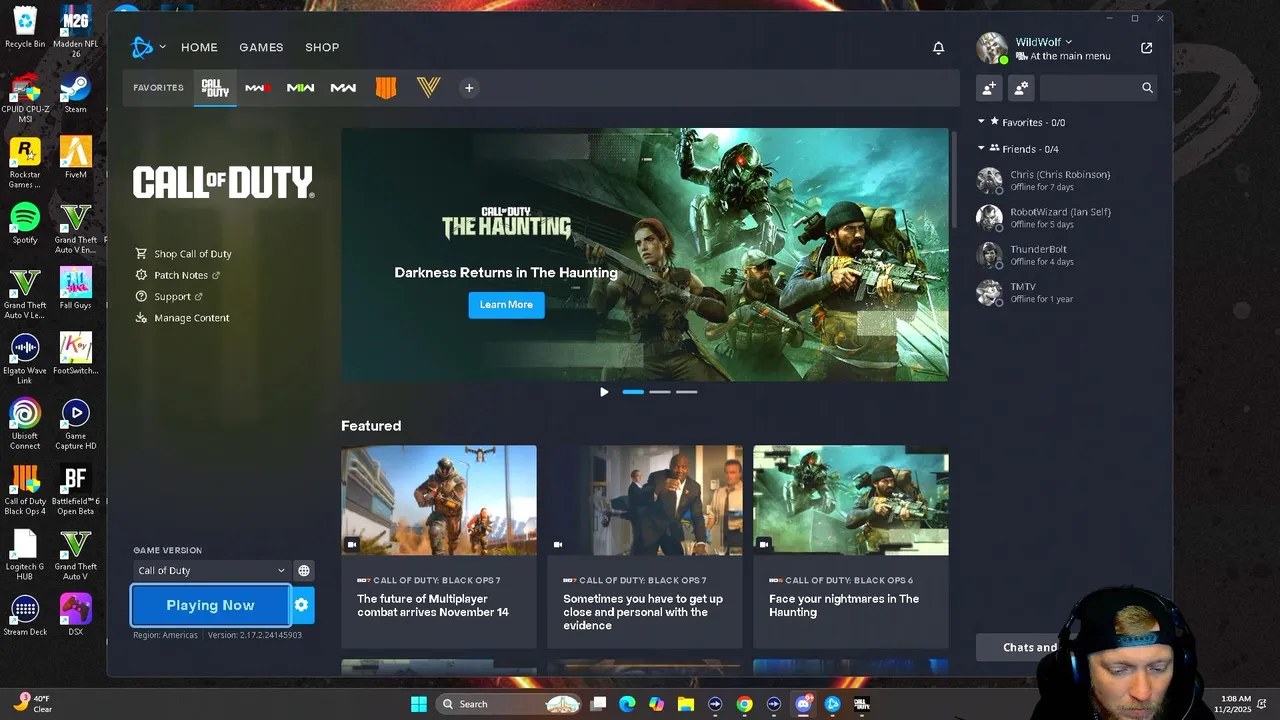Click the FAVORITES label
The width and height of the screenshot is (1280, 720).
[x=159, y=88]
